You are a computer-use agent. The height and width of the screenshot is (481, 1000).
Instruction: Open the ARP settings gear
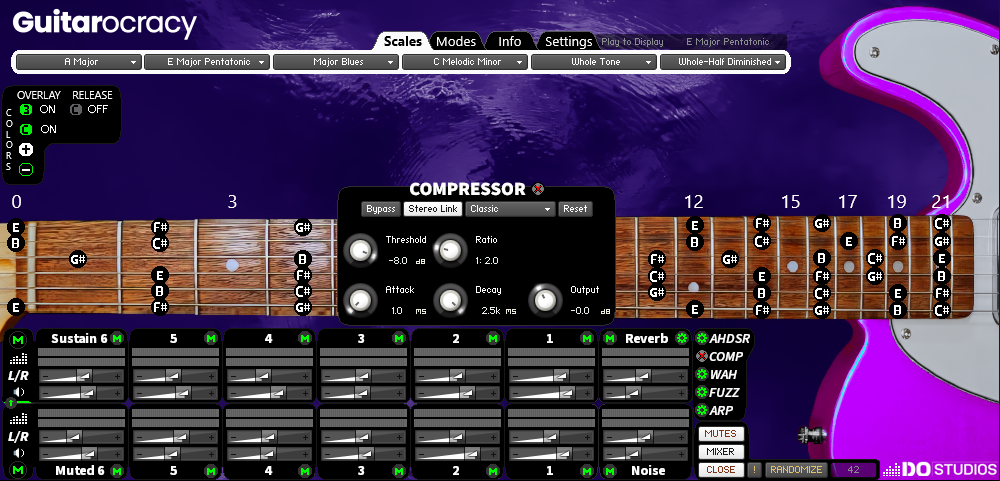tap(702, 410)
